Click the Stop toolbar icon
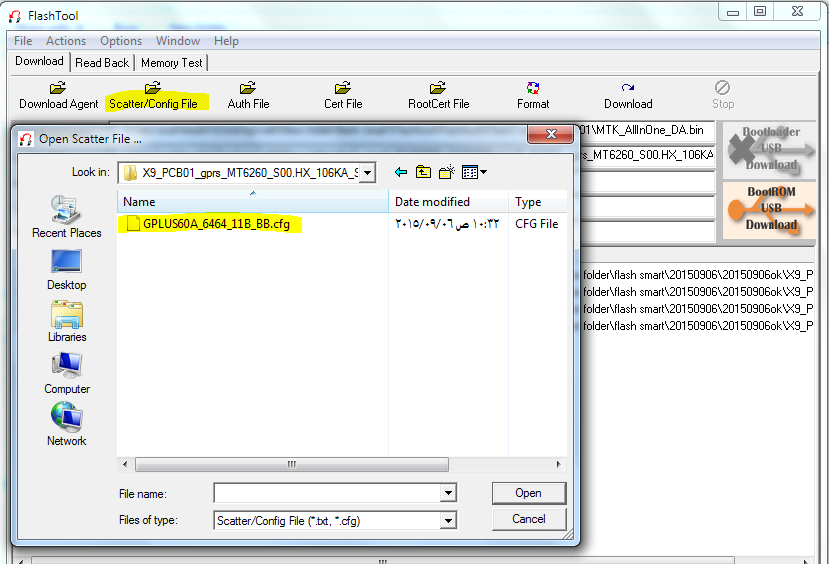The image size is (829, 564). (723, 96)
